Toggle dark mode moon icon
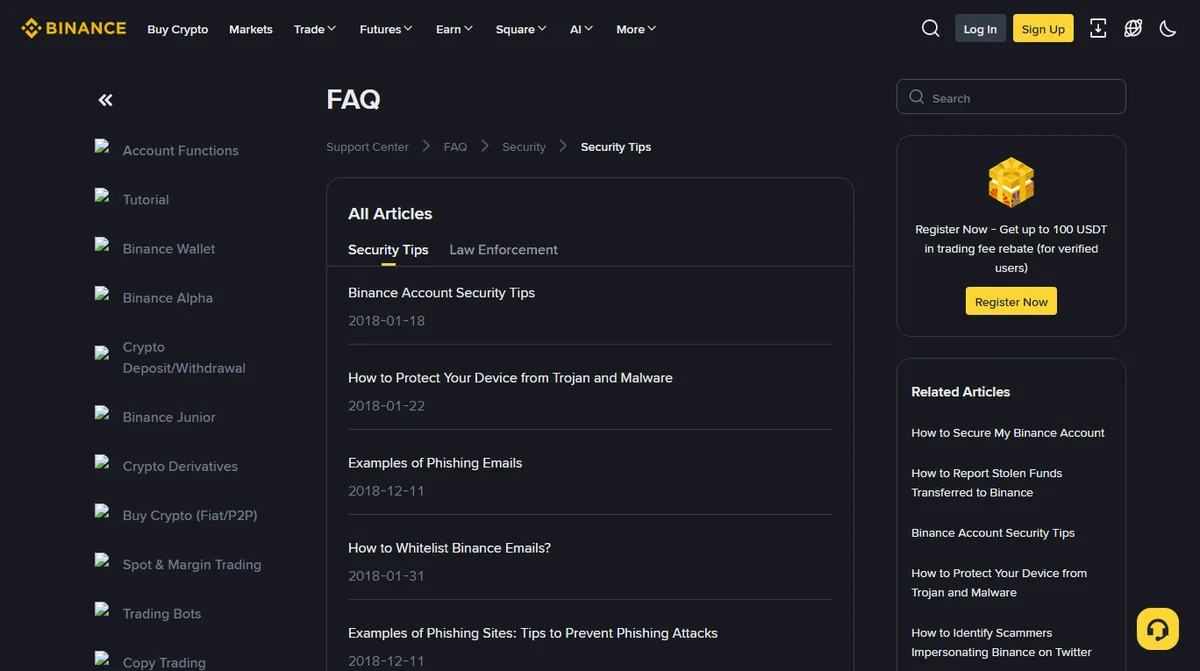Viewport: 1200px width, 671px height. click(1168, 28)
